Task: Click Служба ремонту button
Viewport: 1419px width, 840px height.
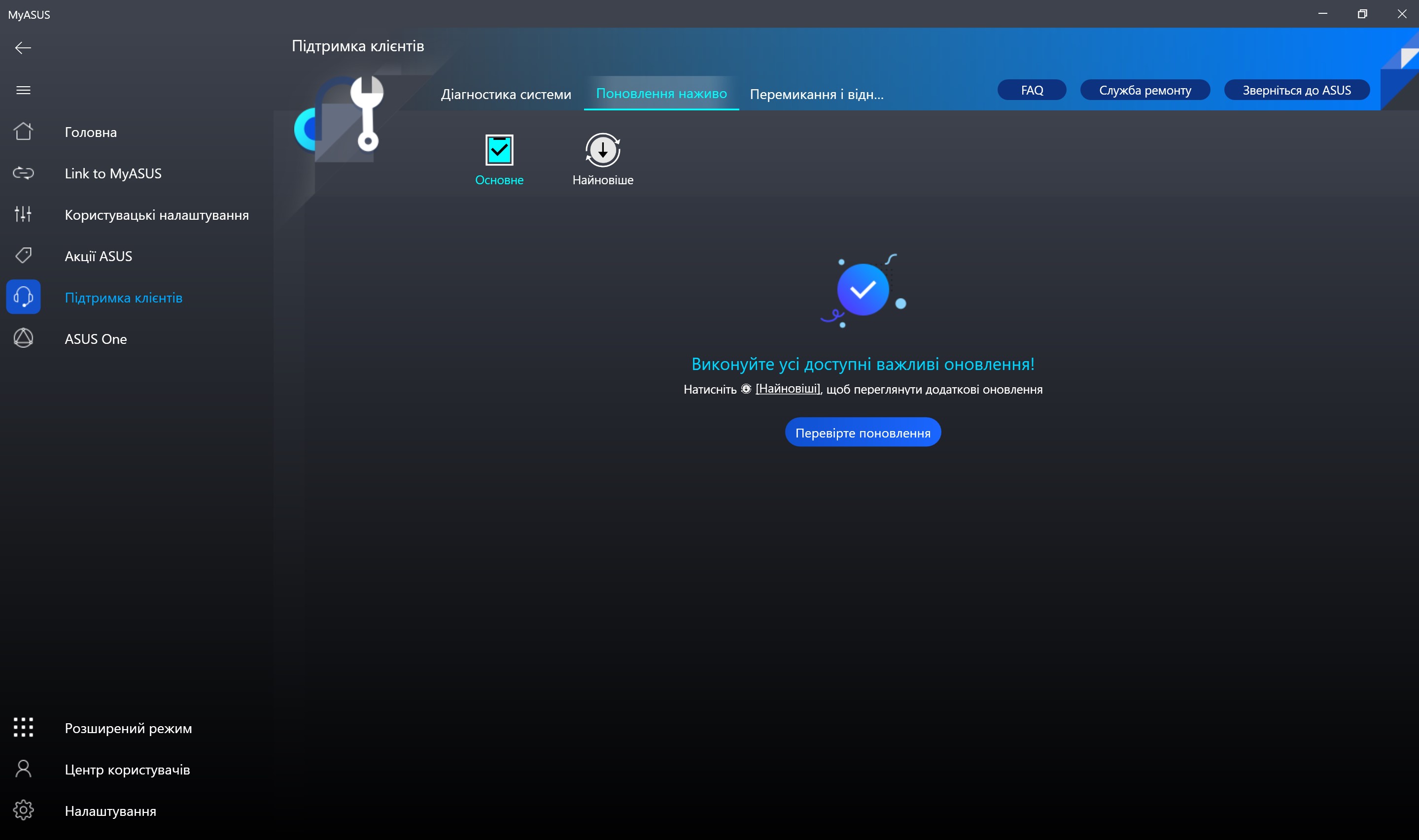Action: click(1144, 91)
